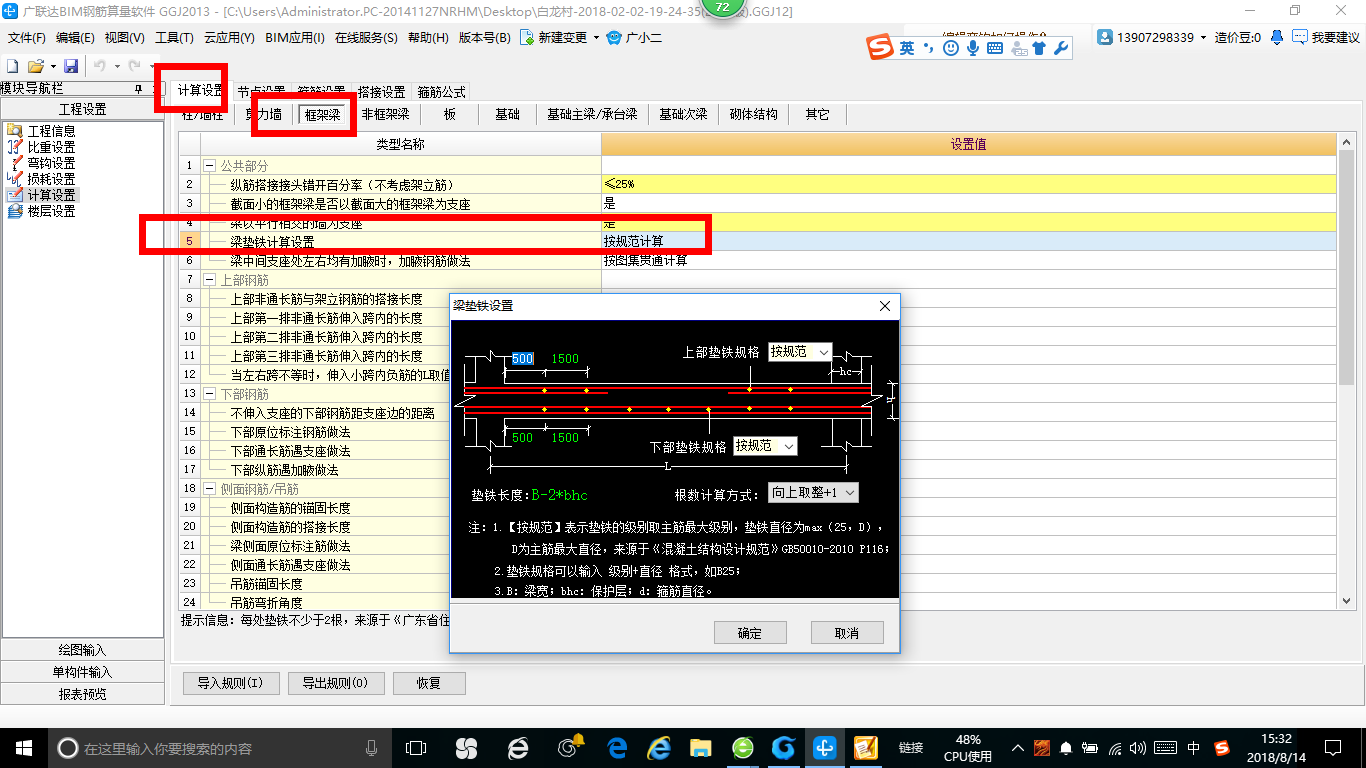Click Task View icon on taskbar
The image size is (1366, 768).
pyautogui.click(x=415, y=747)
